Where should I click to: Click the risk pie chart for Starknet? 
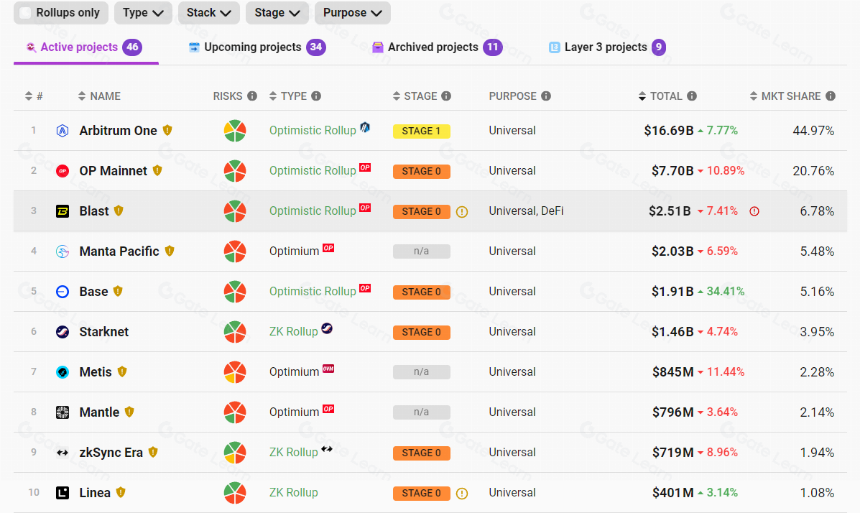click(x=235, y=332)
